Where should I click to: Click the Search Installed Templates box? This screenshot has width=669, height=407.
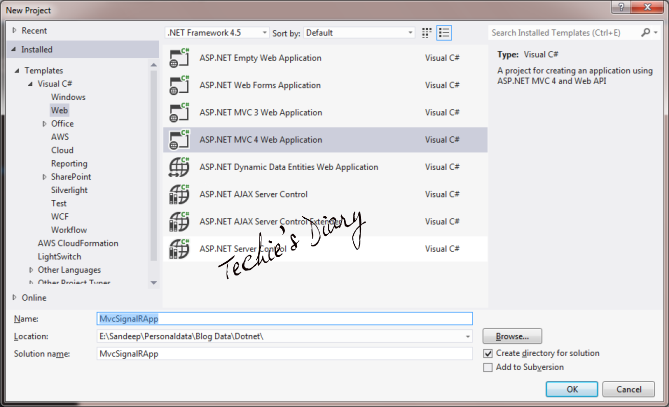[563, 33]
